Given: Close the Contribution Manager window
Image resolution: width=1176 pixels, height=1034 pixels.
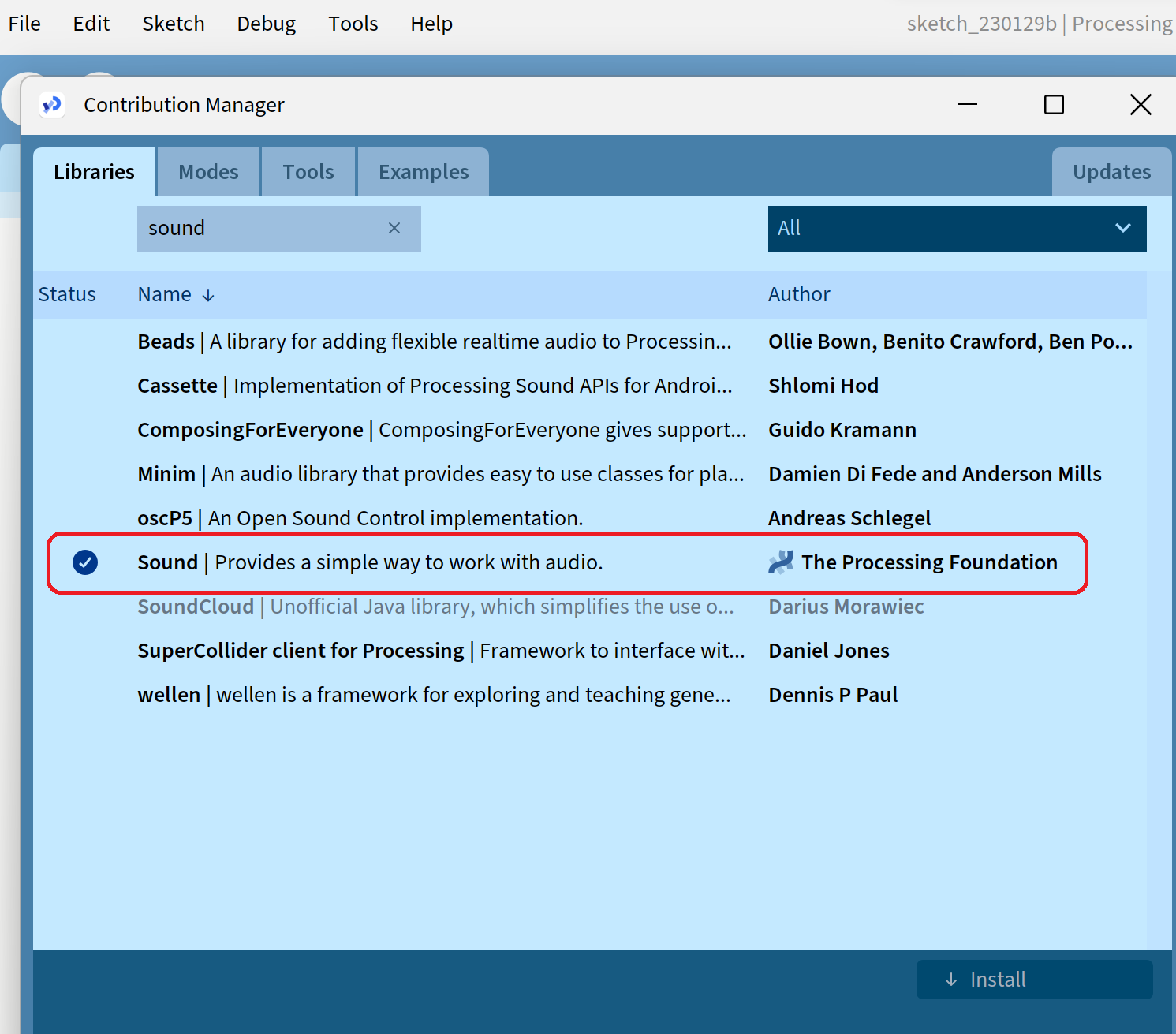Looking at the screenshot, I should [x=1141, y=105].
